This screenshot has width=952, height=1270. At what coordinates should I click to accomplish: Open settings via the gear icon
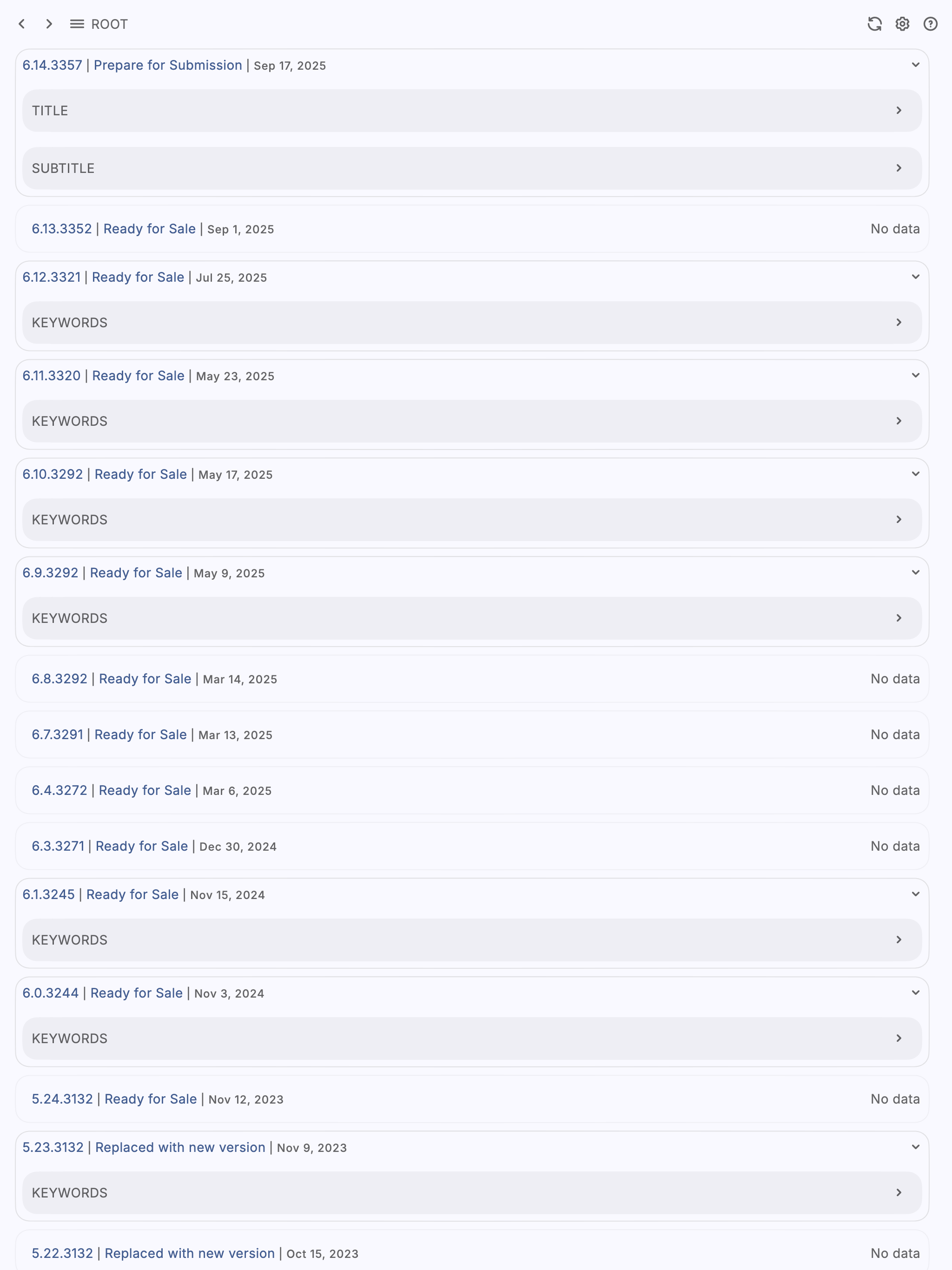point(903,24)
